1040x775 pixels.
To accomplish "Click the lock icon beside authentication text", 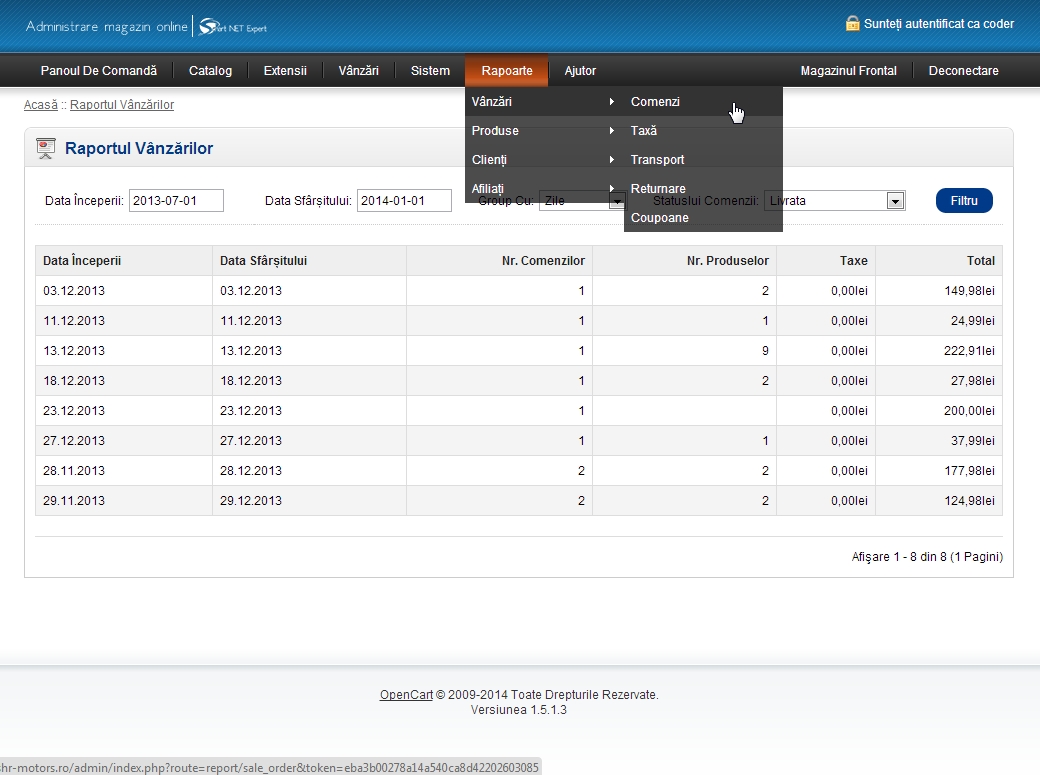I will click(x=852, y=24).
